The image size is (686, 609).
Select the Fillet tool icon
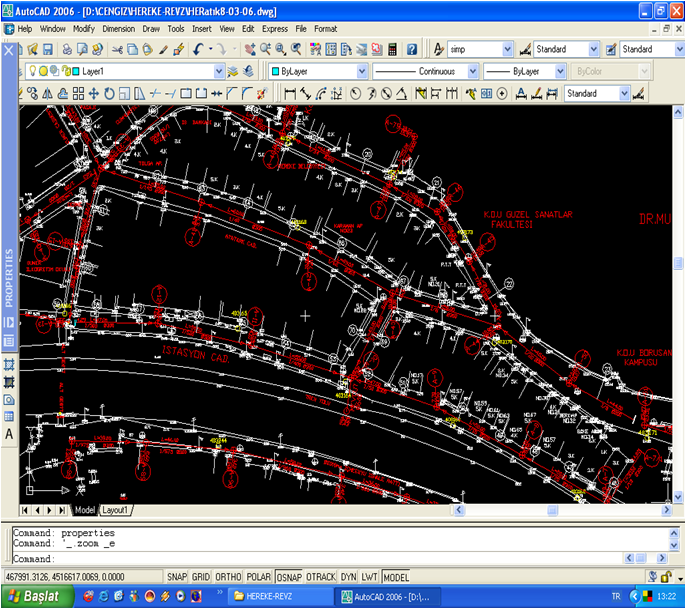[x=247, y=93]
